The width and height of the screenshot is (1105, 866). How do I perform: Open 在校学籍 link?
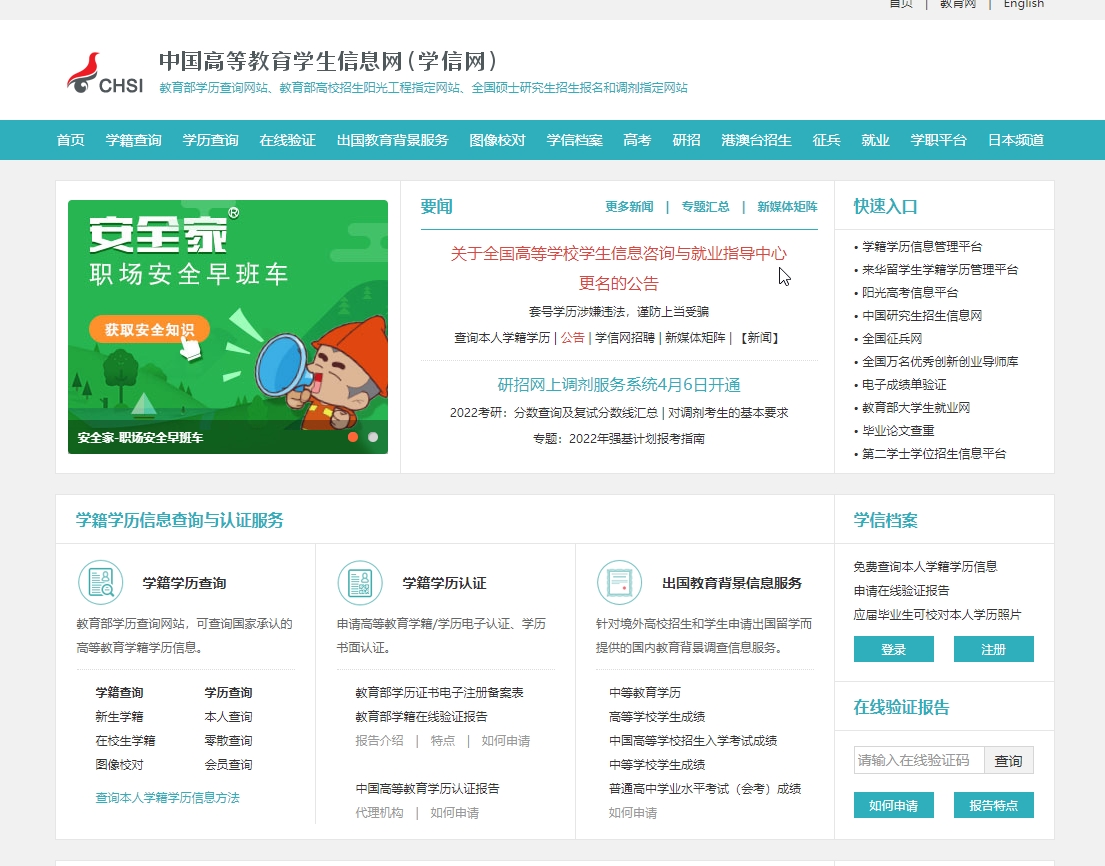tap(125, 741)
